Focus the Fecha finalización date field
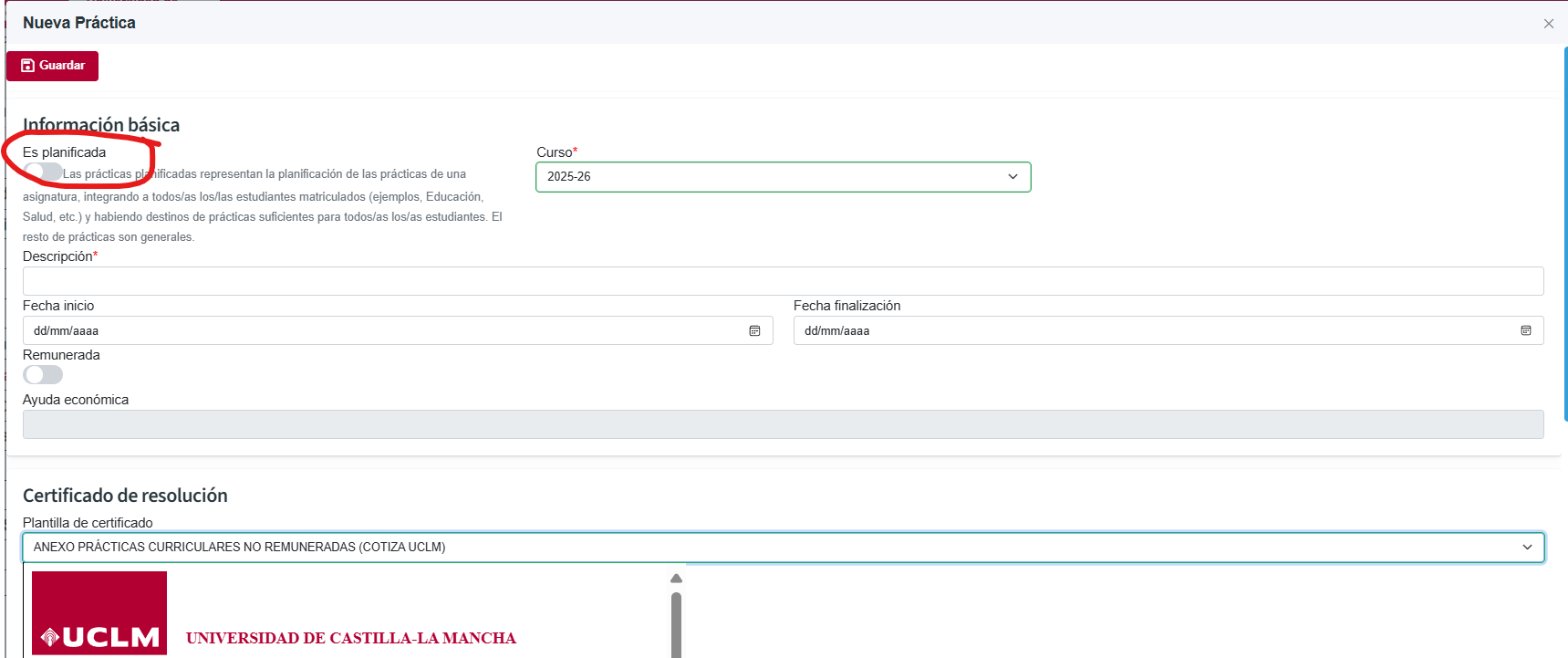The width and height of the screenshot is (1568, 658). pos(1149,330)
